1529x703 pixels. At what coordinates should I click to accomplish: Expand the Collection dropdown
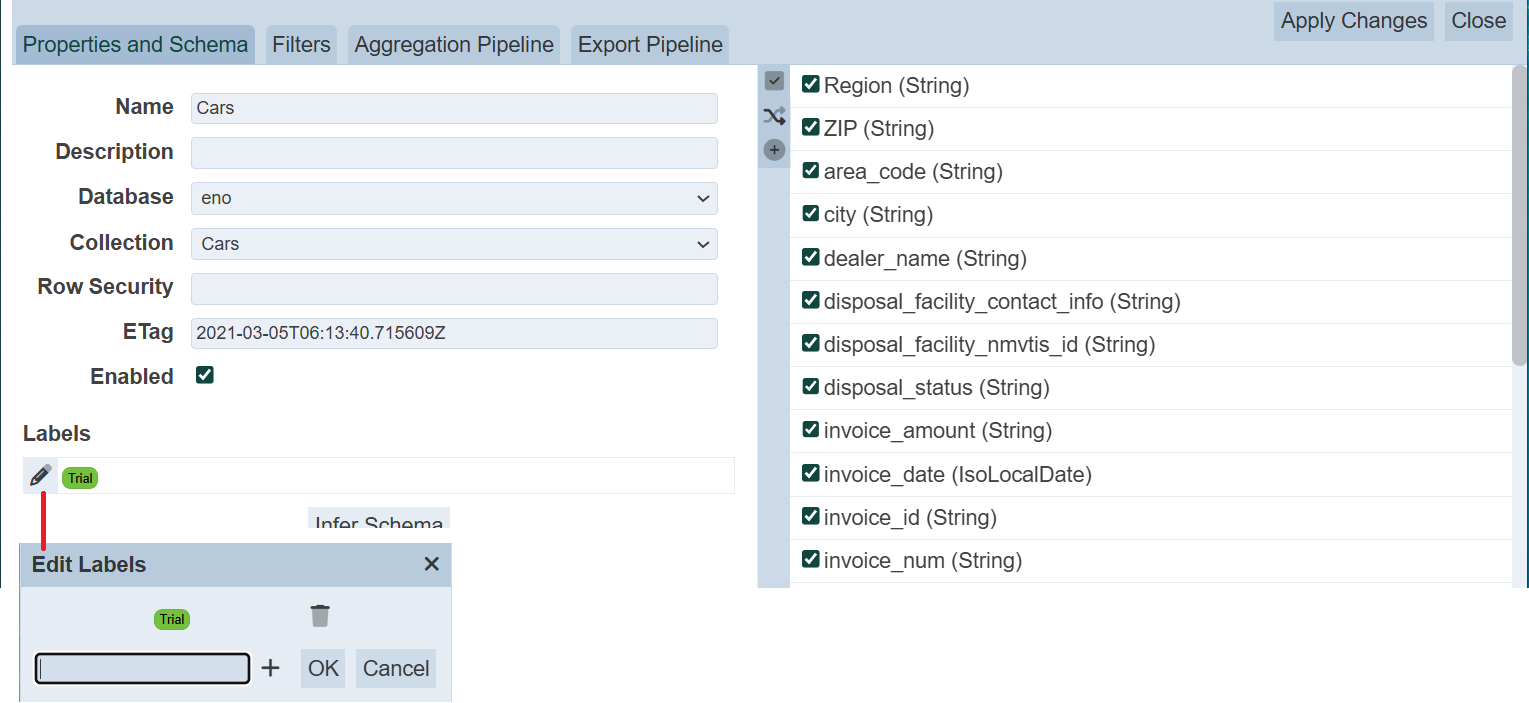click(x=454, y=243)
